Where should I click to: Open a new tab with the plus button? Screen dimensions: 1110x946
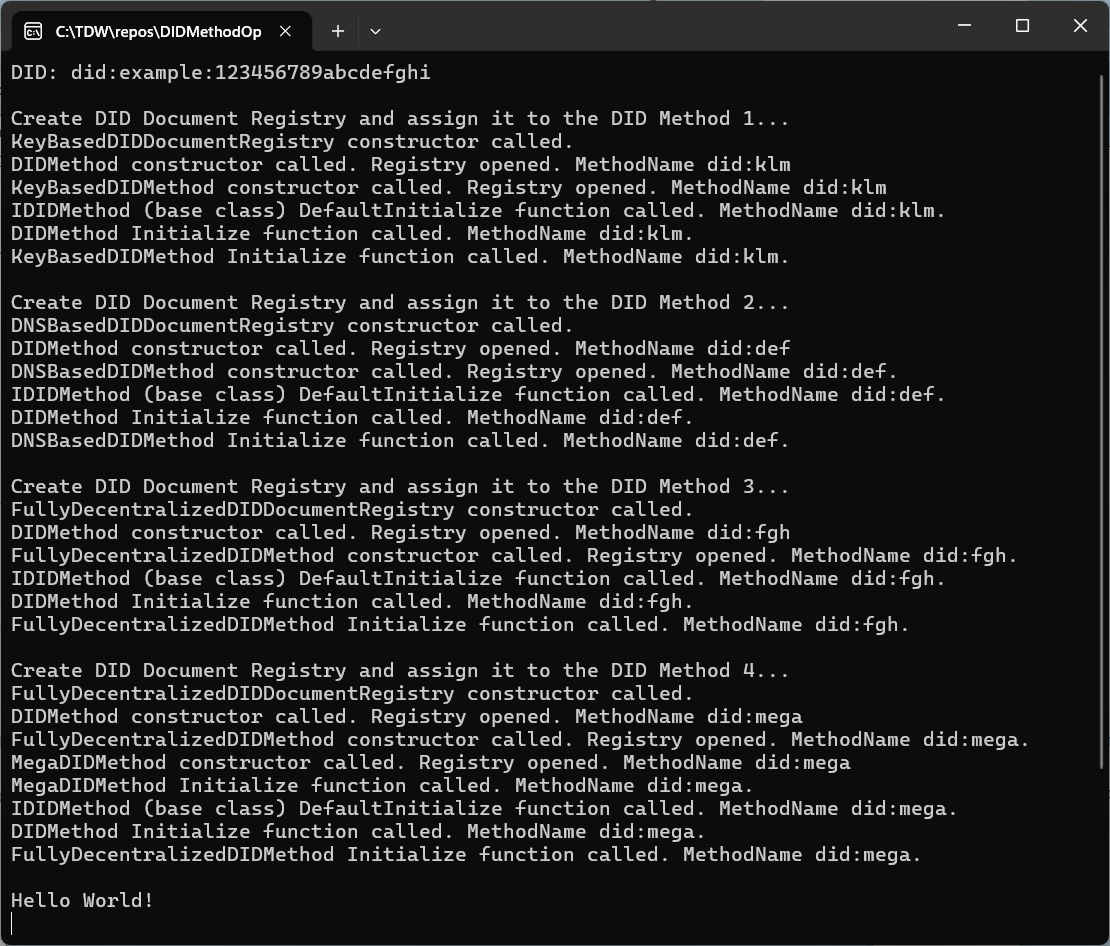[338, 31]
